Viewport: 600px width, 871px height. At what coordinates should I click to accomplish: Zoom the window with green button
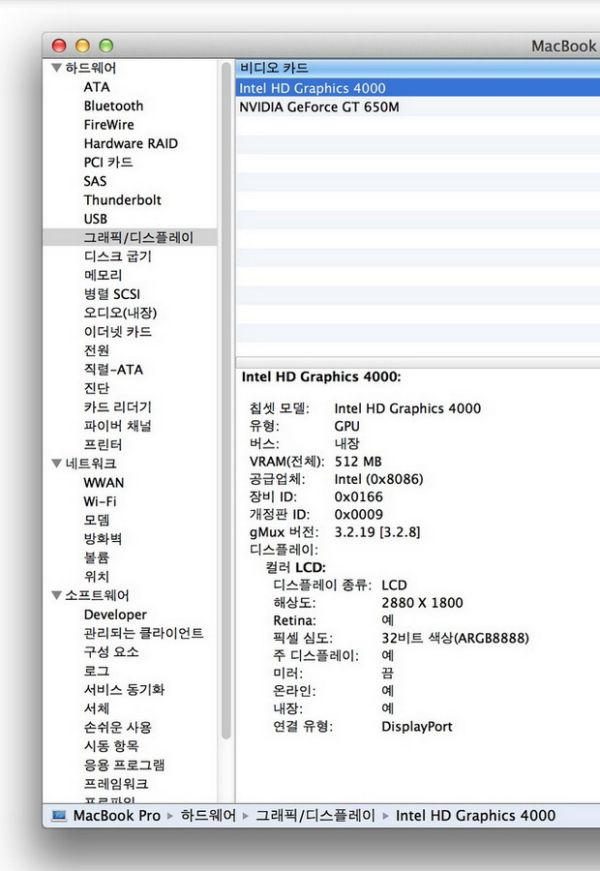coord(106,46)
